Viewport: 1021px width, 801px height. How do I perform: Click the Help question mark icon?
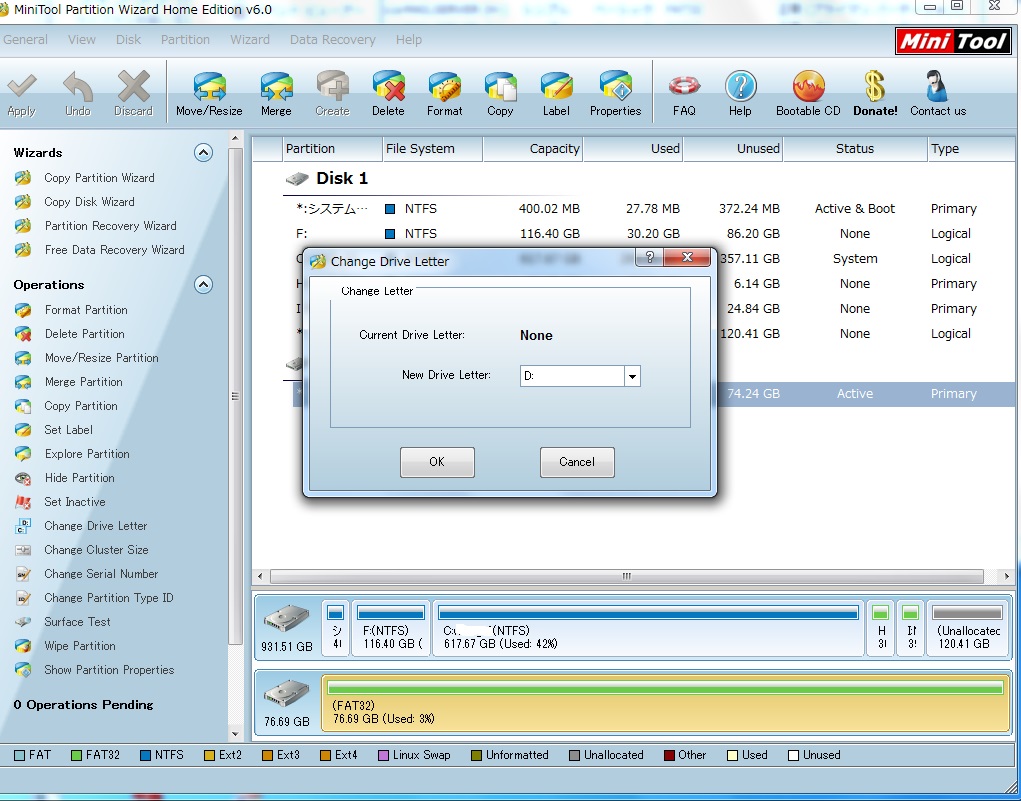tap(740, 87)
